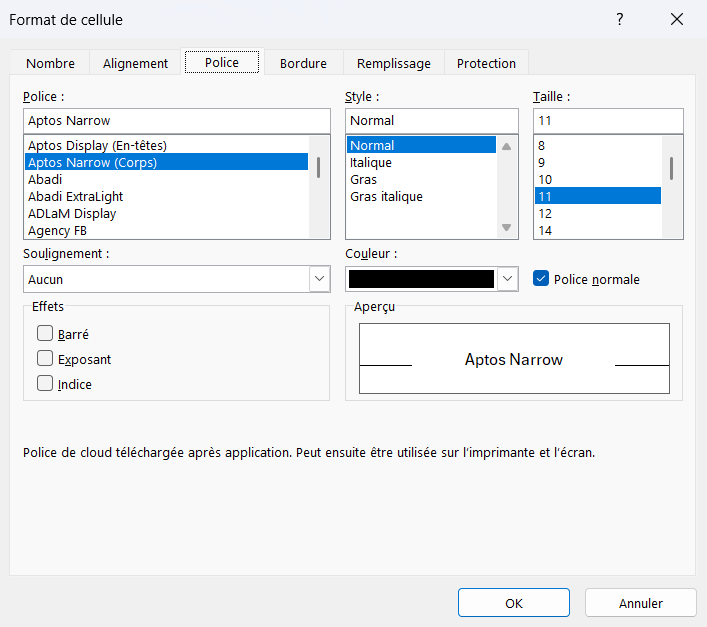Screen dimensions: 707x627
Task: Close the Format de cellule dialog
Action: (677, 19)
